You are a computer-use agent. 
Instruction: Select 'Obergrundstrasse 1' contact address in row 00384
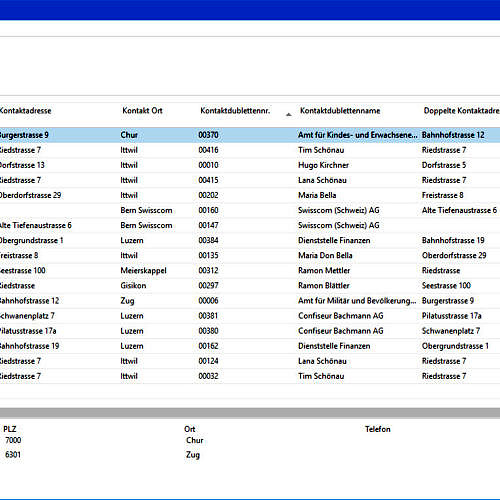tap(31, 240)
